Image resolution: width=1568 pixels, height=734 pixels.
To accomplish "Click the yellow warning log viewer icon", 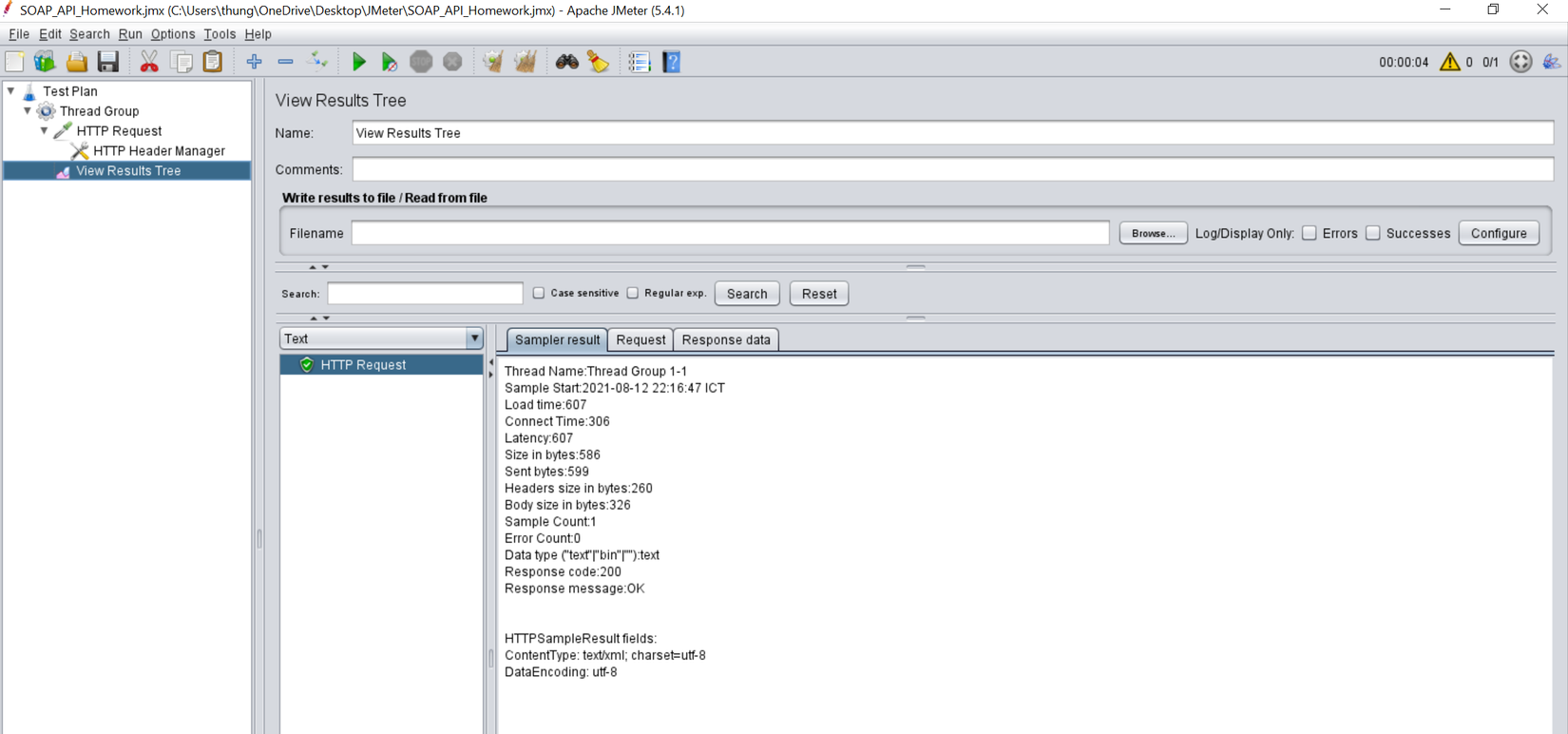I will pos(1449,62).
